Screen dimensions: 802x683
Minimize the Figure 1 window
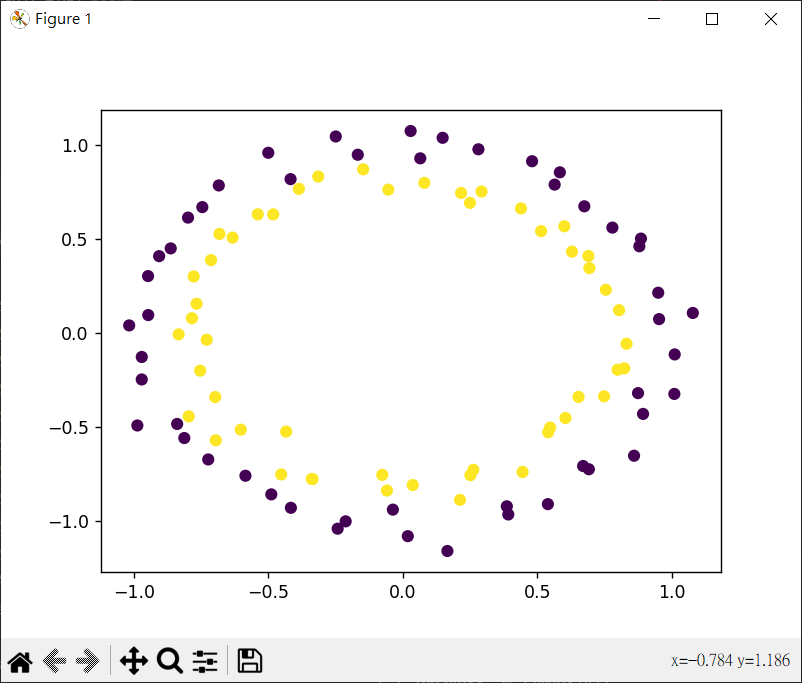pos(655,19)
